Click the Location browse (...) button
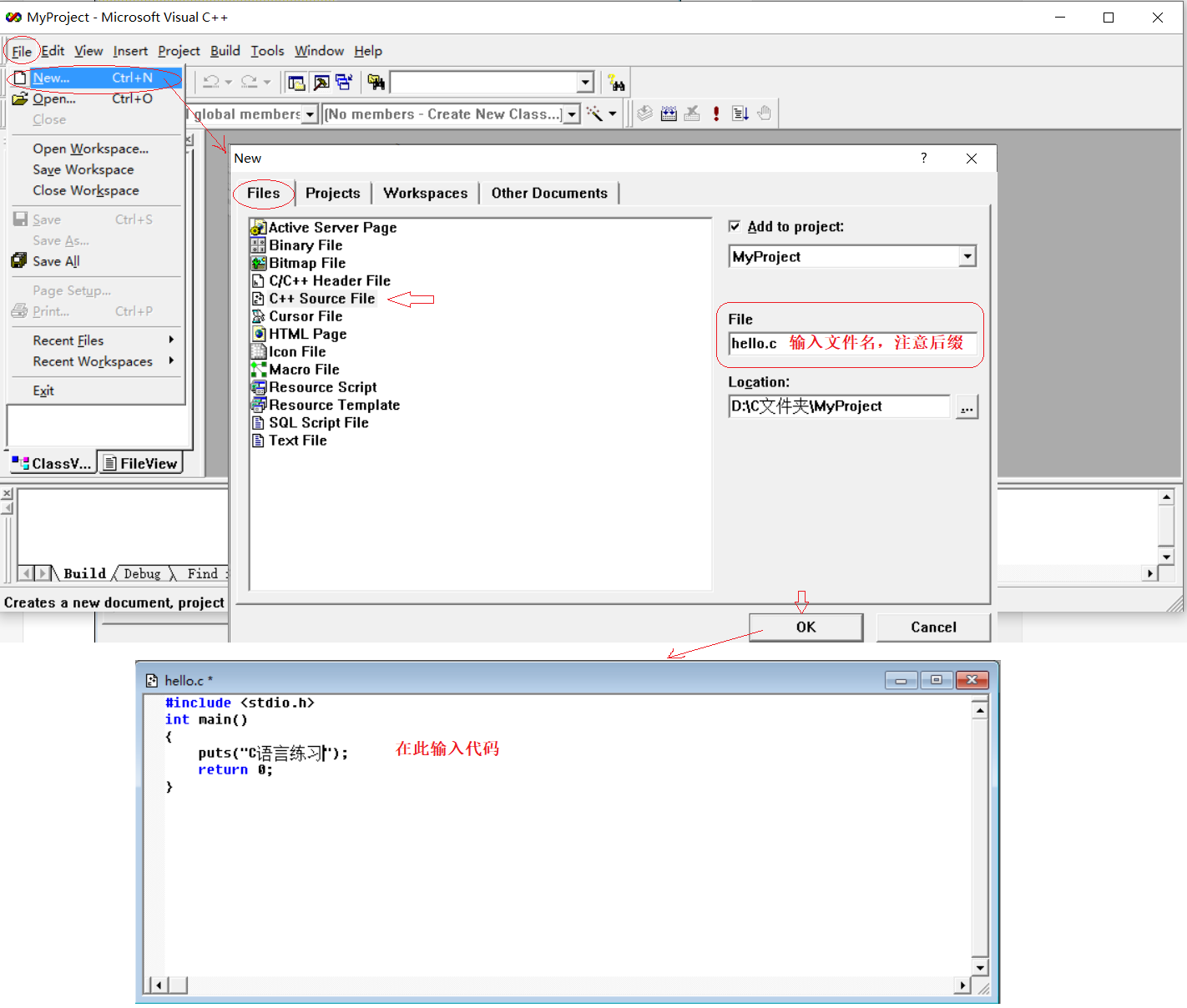This screenshot has height=1008, width=1187. pyautogui.click(x=967, y=406)
